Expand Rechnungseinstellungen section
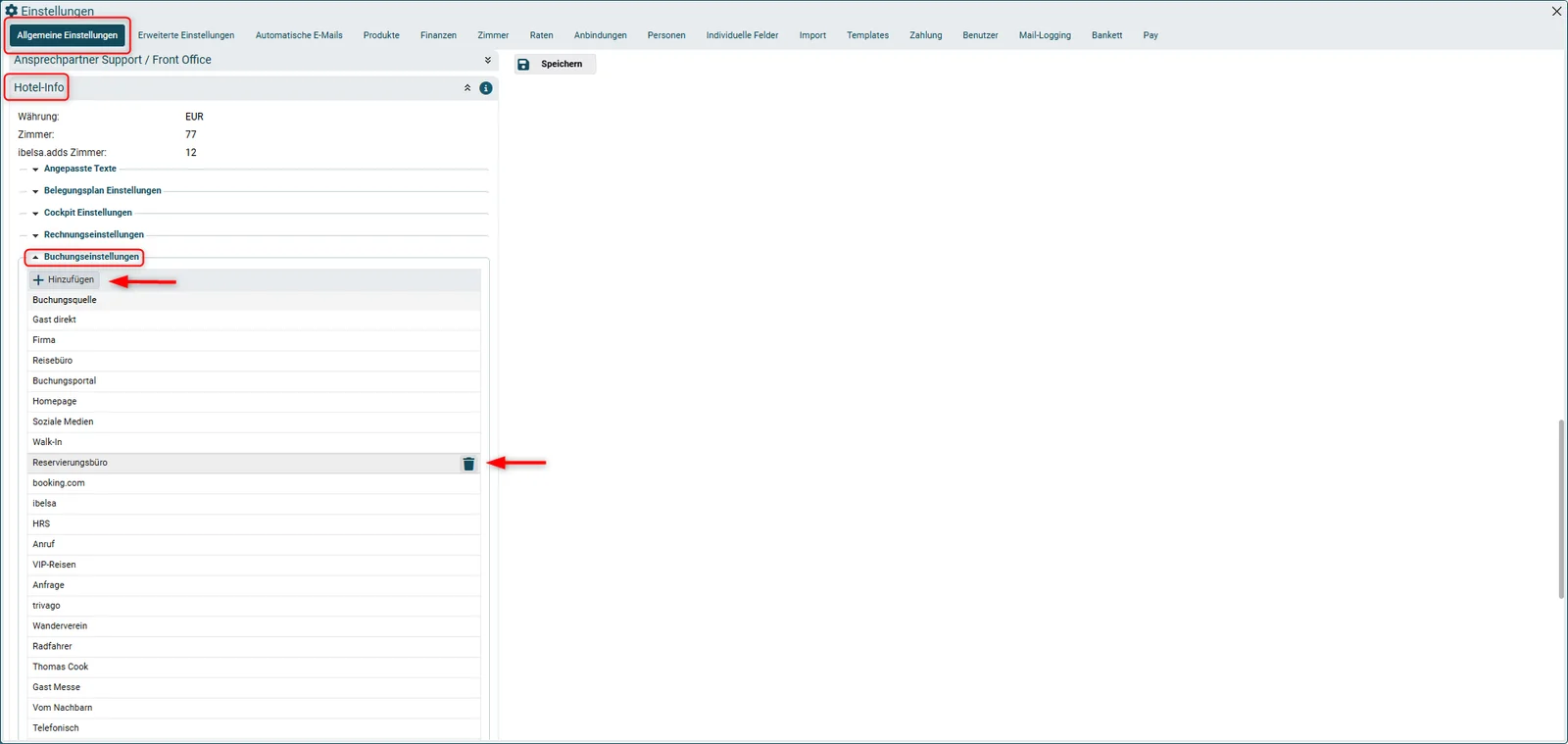The height and width of the screenshot is (744, 1568). pos(93,235)
